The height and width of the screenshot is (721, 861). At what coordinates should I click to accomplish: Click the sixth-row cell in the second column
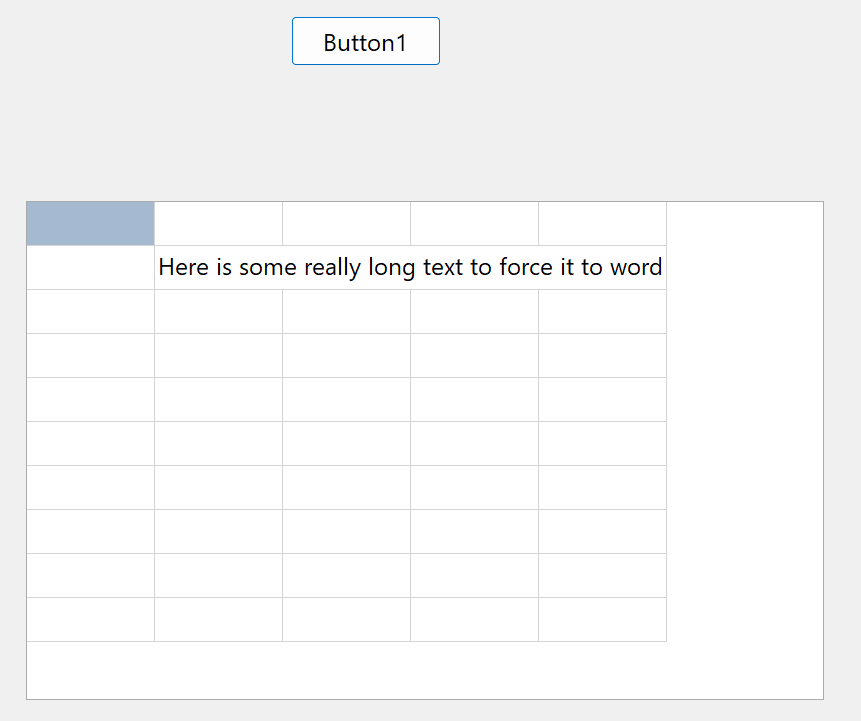[x=218, y=443]
